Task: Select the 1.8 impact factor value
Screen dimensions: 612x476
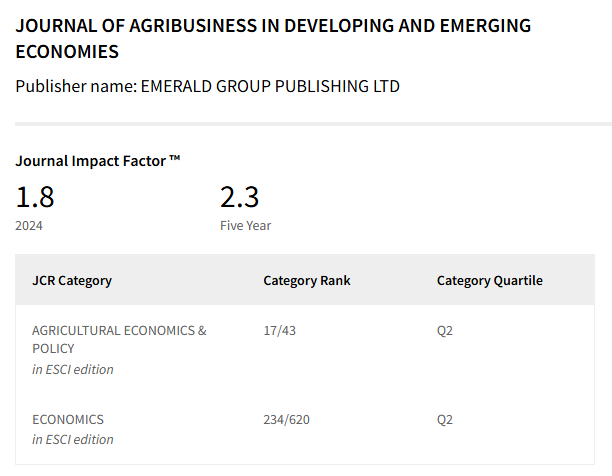Action: 35,195
